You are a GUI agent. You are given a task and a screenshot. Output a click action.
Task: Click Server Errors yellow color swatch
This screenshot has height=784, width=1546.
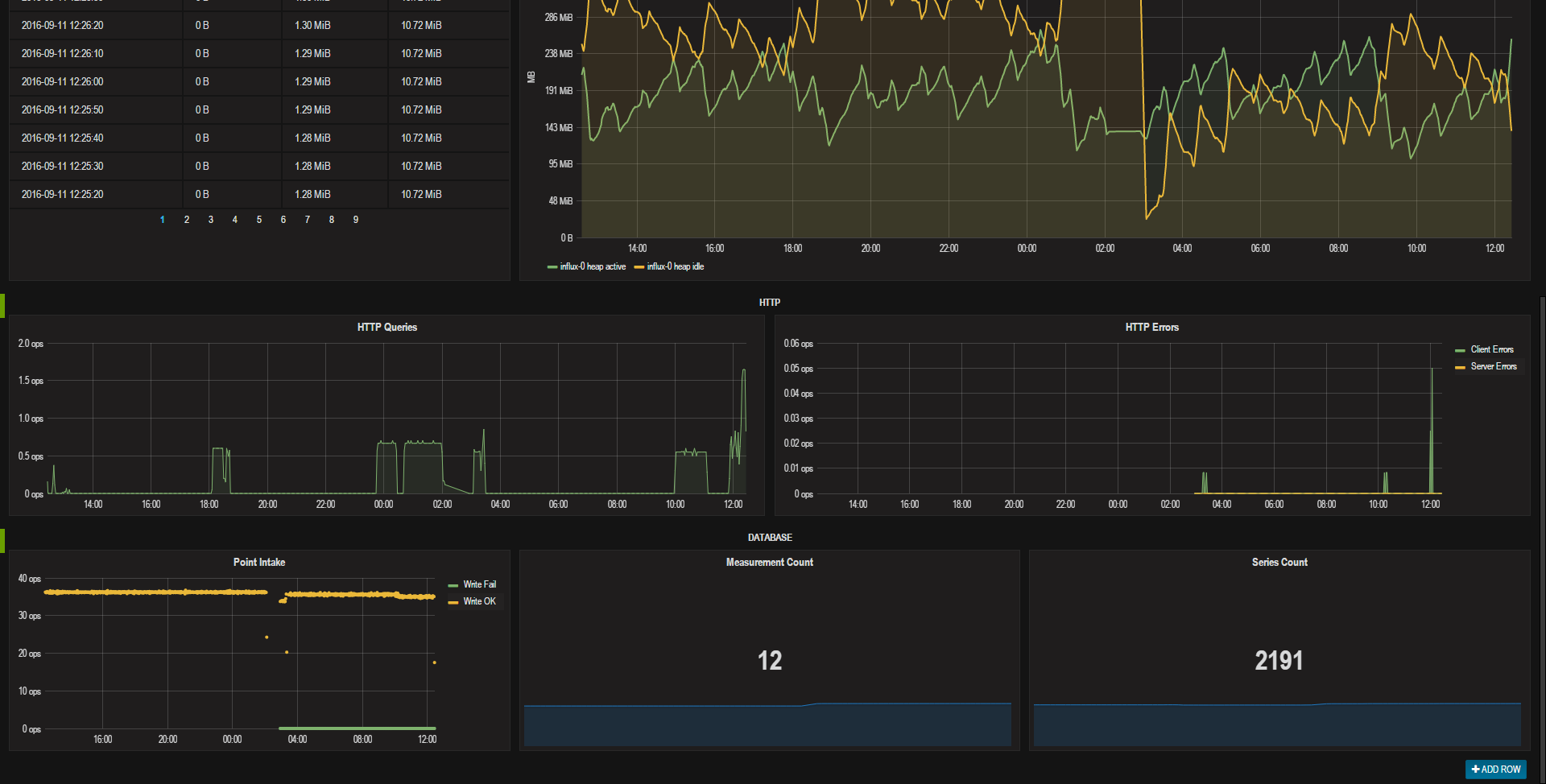1460,367
